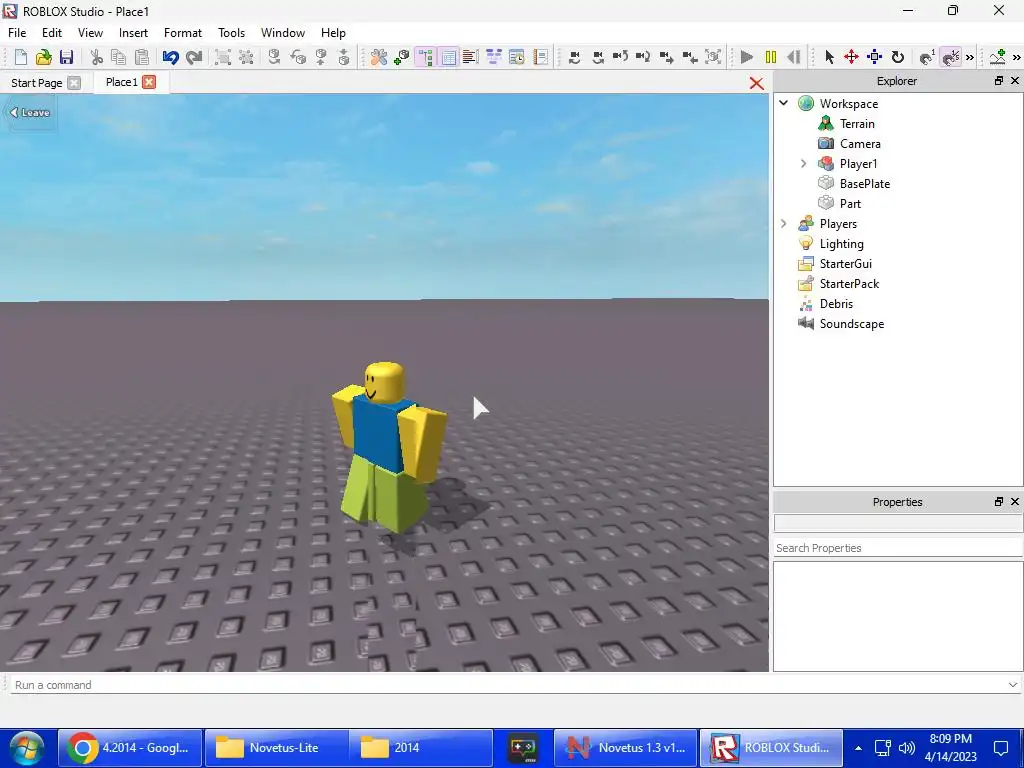Toggle the Explorer panel toolbar button
Viewport: 1024px width, 768px height.
(425, 57)
